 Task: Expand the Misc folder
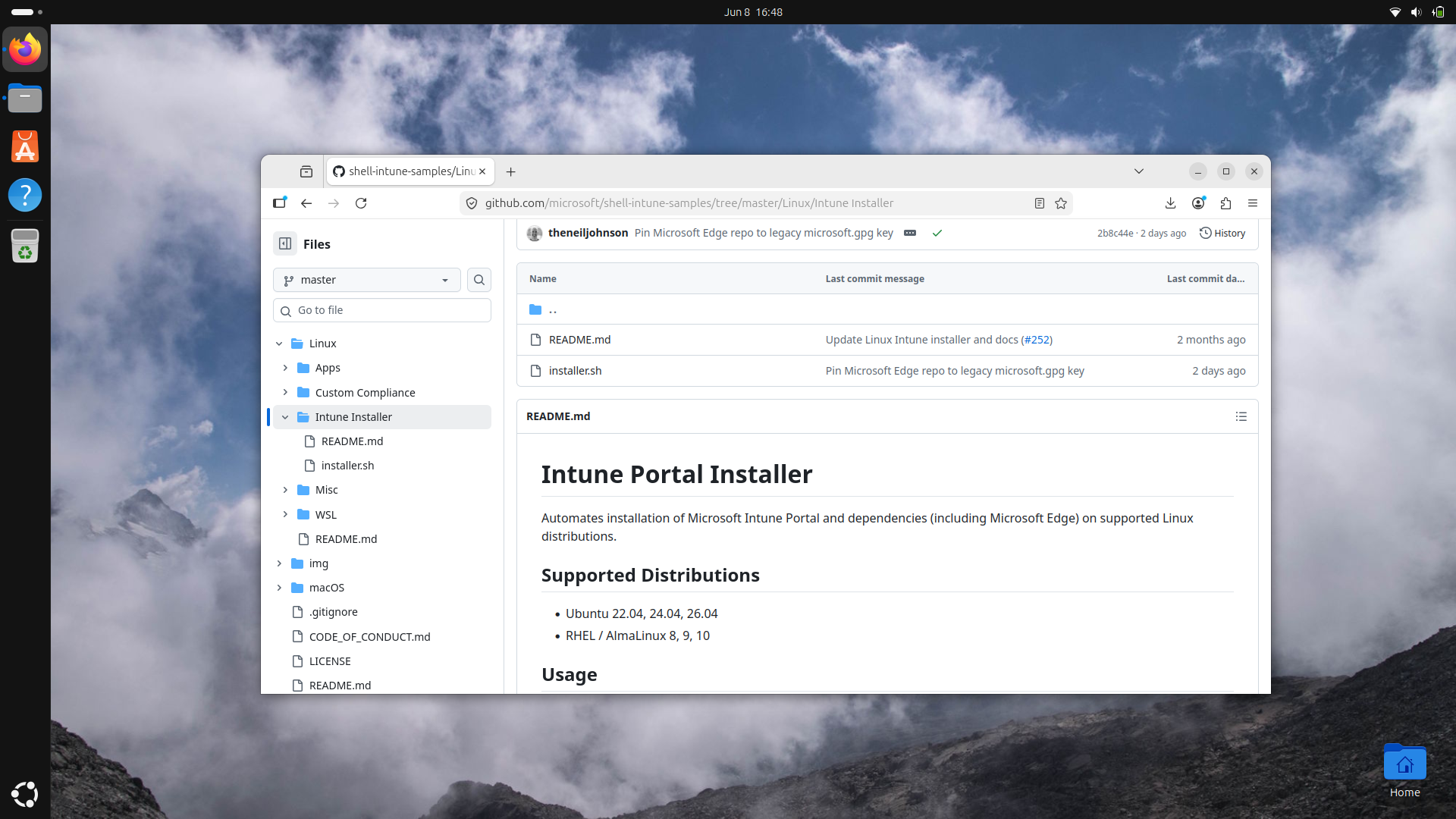[x=285, y=490]
